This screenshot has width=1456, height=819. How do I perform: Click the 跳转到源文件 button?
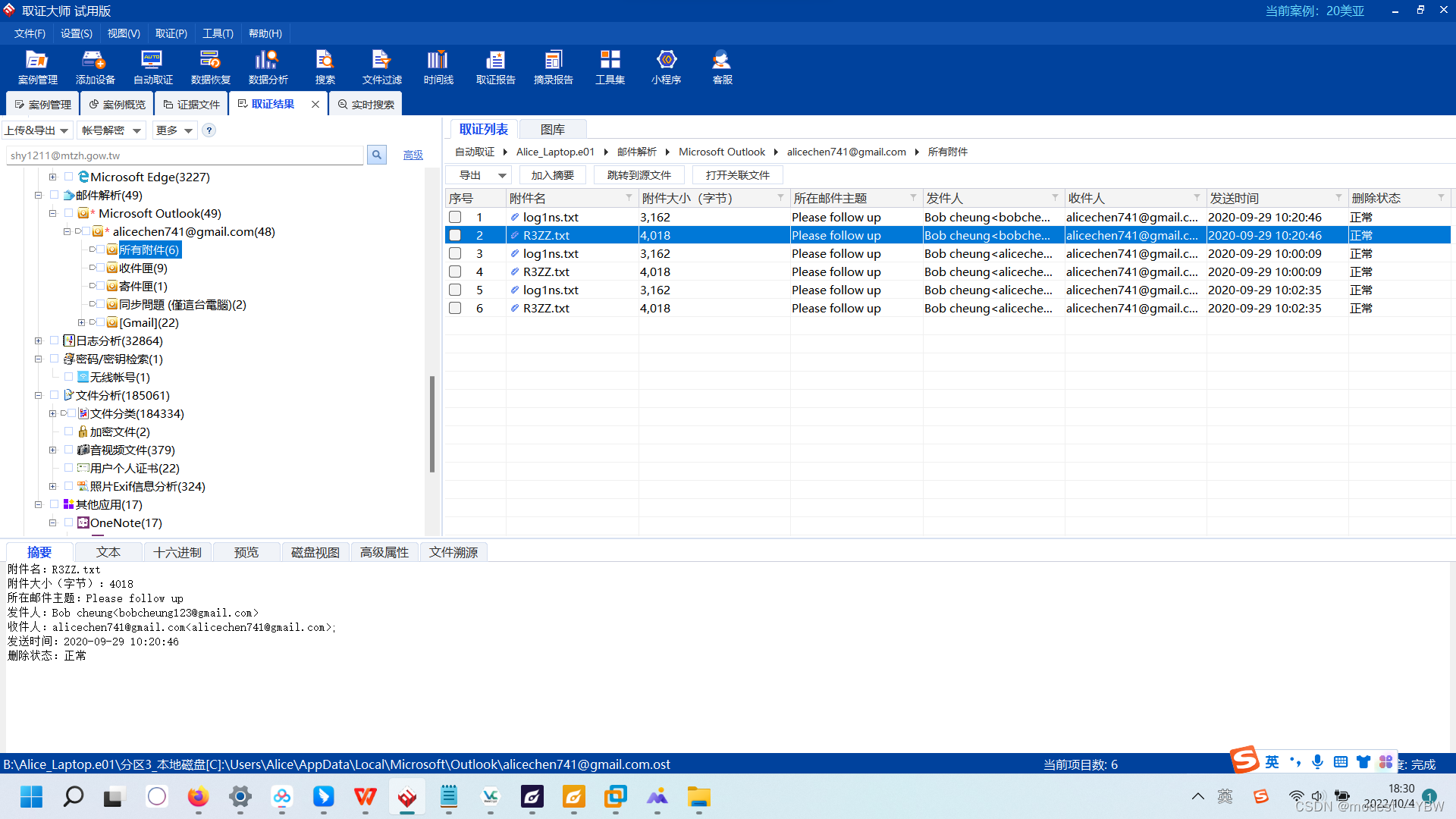point(639,175)
